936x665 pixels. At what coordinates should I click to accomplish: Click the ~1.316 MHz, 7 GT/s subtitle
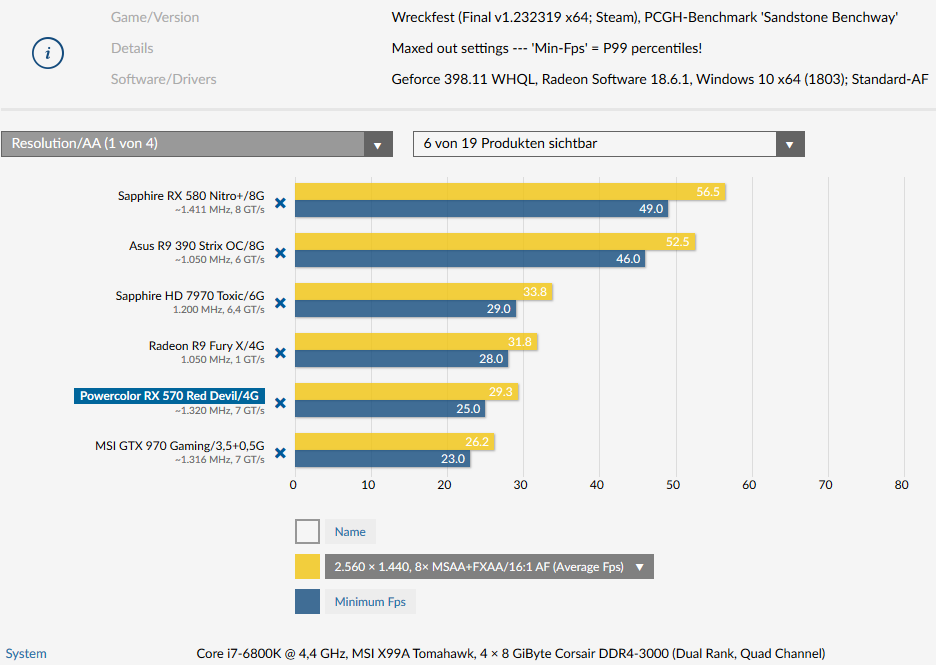click(220, 460)
